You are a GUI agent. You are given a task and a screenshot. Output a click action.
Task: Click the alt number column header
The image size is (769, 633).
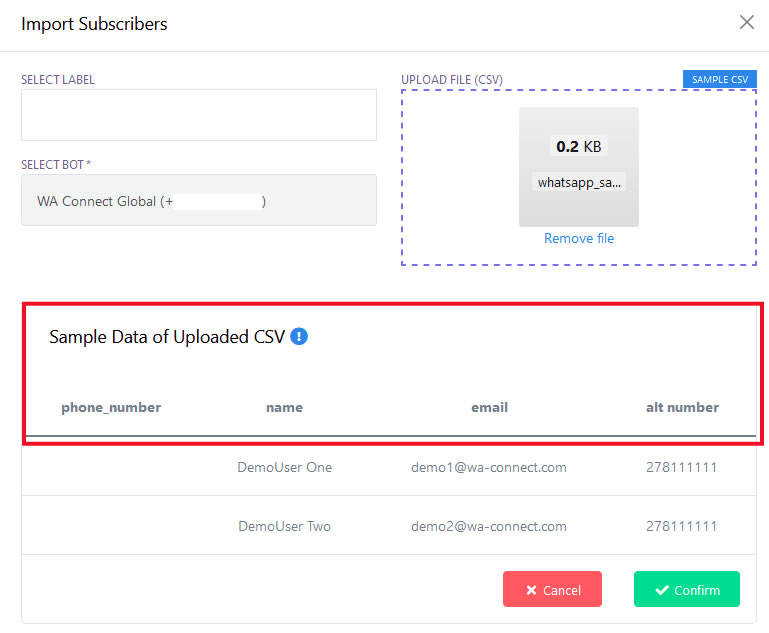pos(682,407)
